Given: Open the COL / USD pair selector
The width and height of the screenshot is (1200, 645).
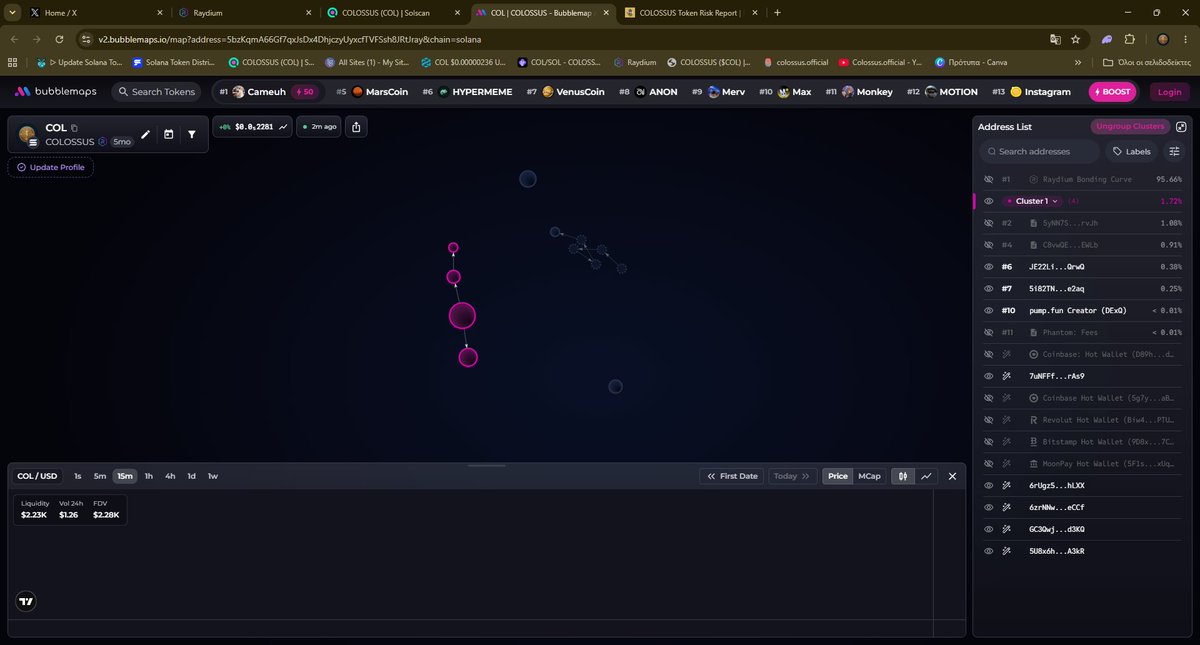Looking at the screenshot, I should click(37, 476).
